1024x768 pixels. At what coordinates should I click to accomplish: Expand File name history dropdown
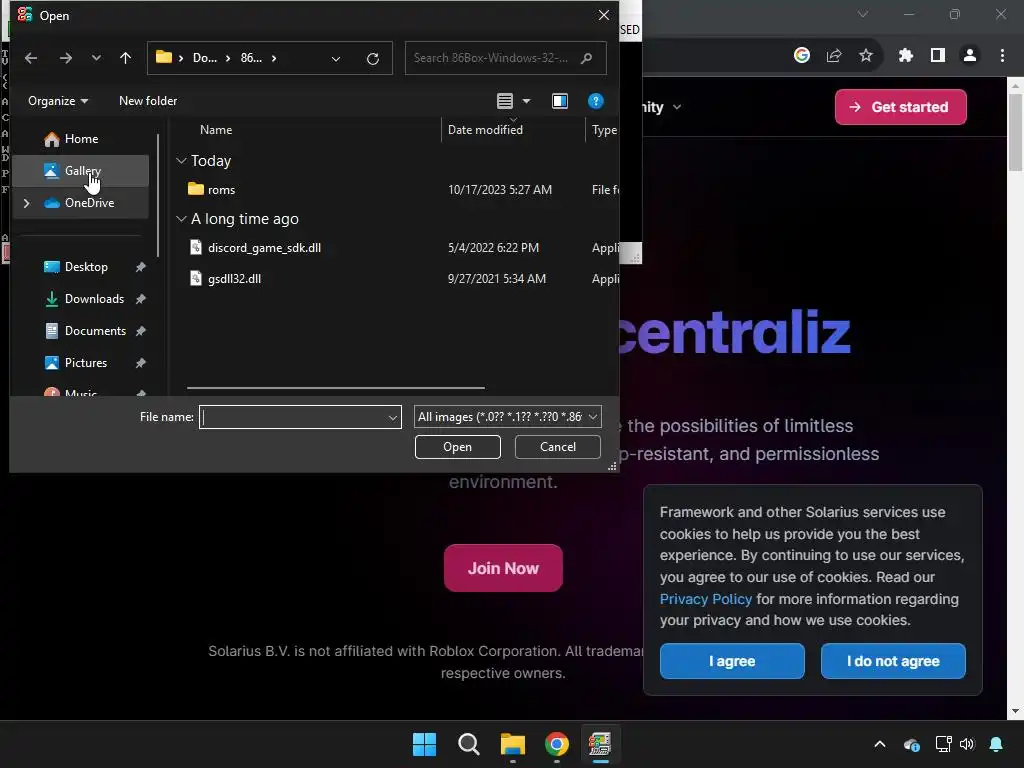pos(392,417)
